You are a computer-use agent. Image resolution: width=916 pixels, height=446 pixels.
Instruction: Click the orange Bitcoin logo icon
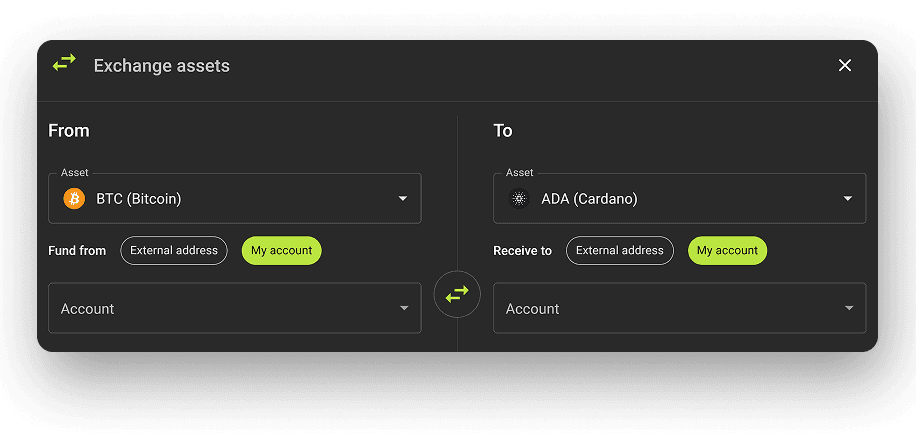[74, 199]
